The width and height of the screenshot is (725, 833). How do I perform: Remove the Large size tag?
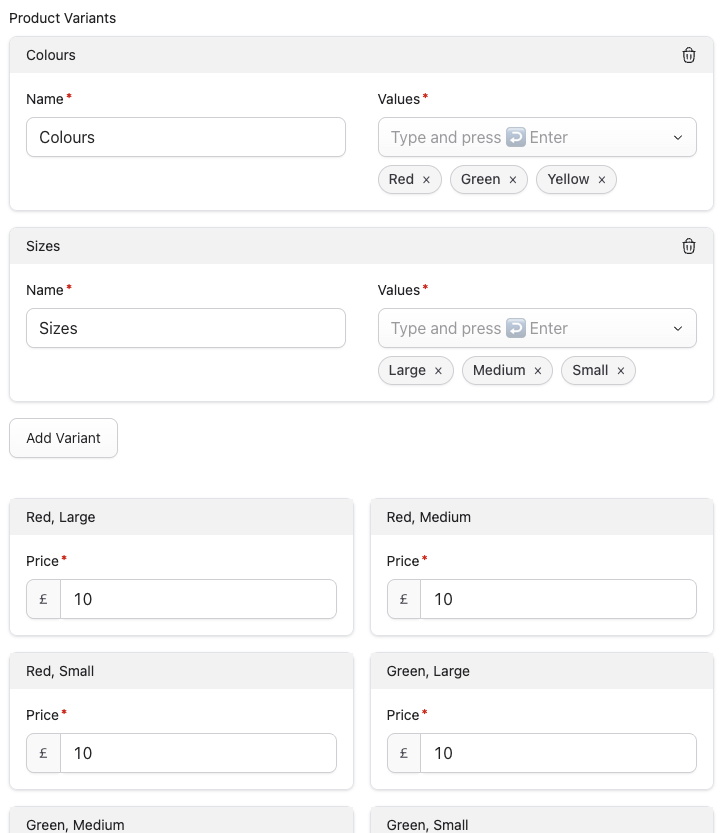[x=438, y=371]
